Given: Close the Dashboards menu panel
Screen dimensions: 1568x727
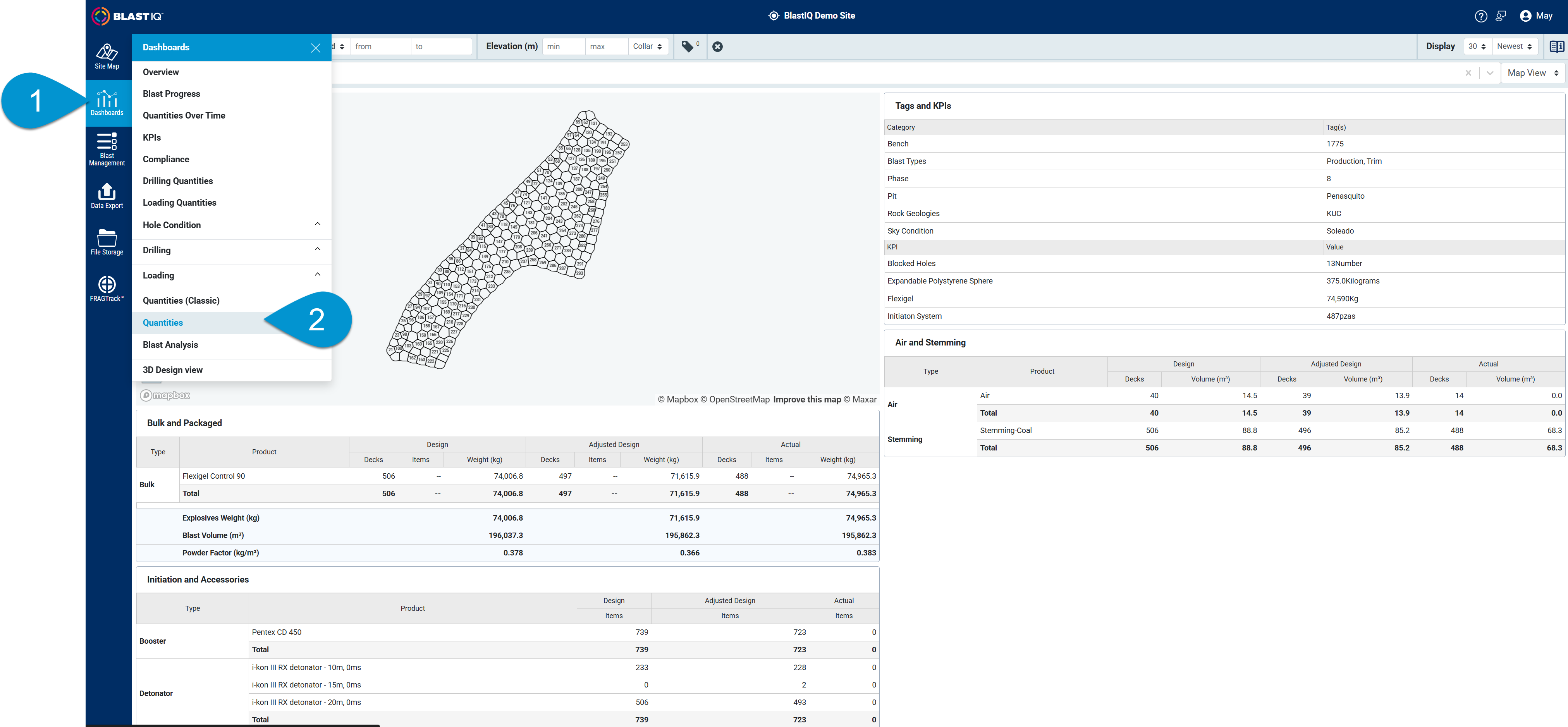Looking at the screenshot, I should pyautogui.click(x=315, y=48).
